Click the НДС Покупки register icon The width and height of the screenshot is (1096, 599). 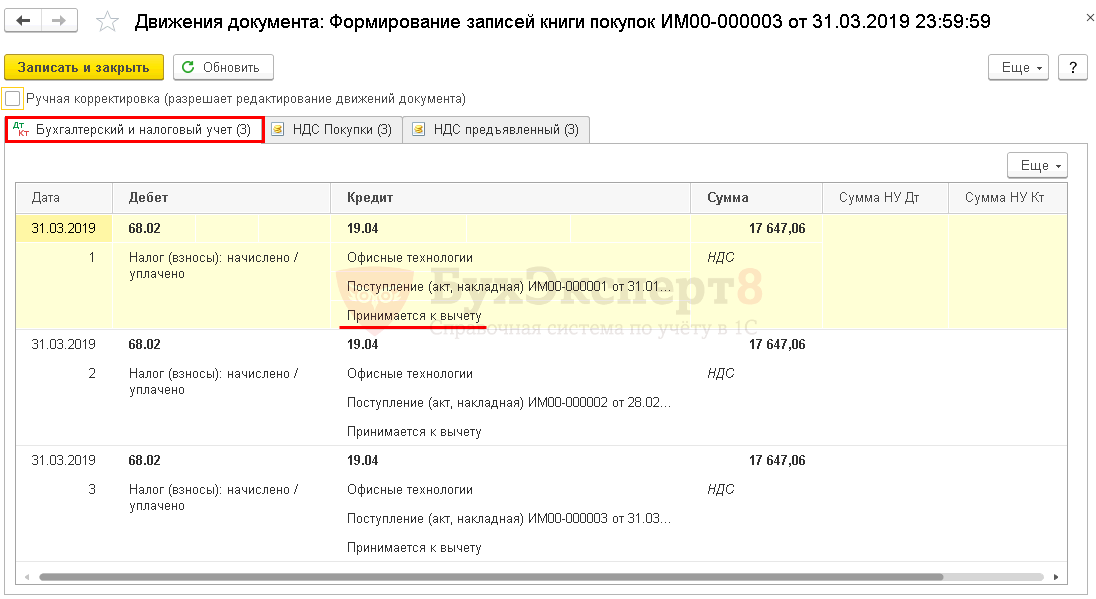[x=278, y=130]
